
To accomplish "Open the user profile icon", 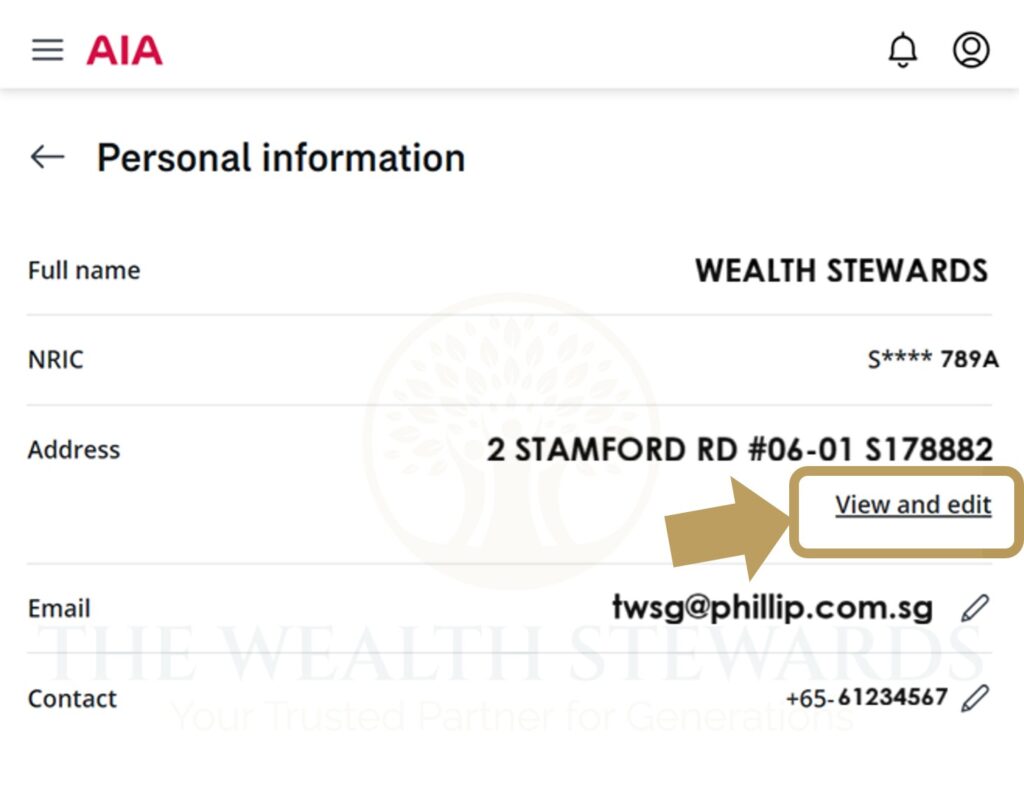I will point(970,50).
